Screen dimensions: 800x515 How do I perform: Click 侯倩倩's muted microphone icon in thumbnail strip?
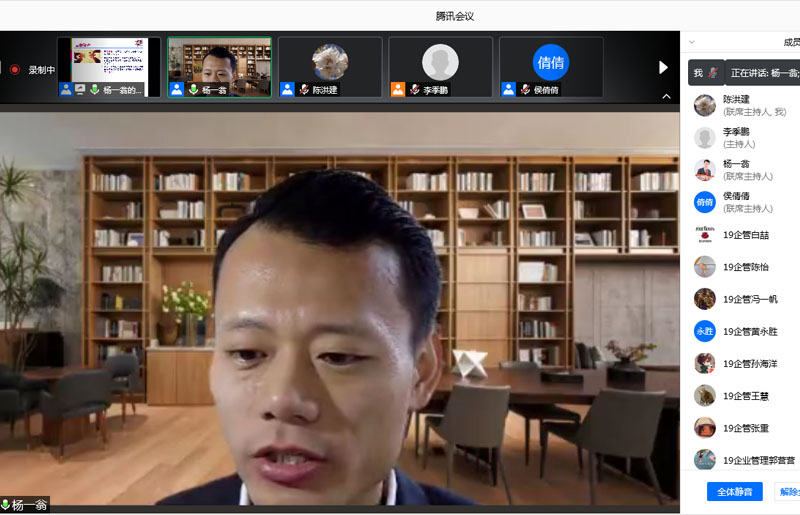pyautogui.click(x=524, y=89)
